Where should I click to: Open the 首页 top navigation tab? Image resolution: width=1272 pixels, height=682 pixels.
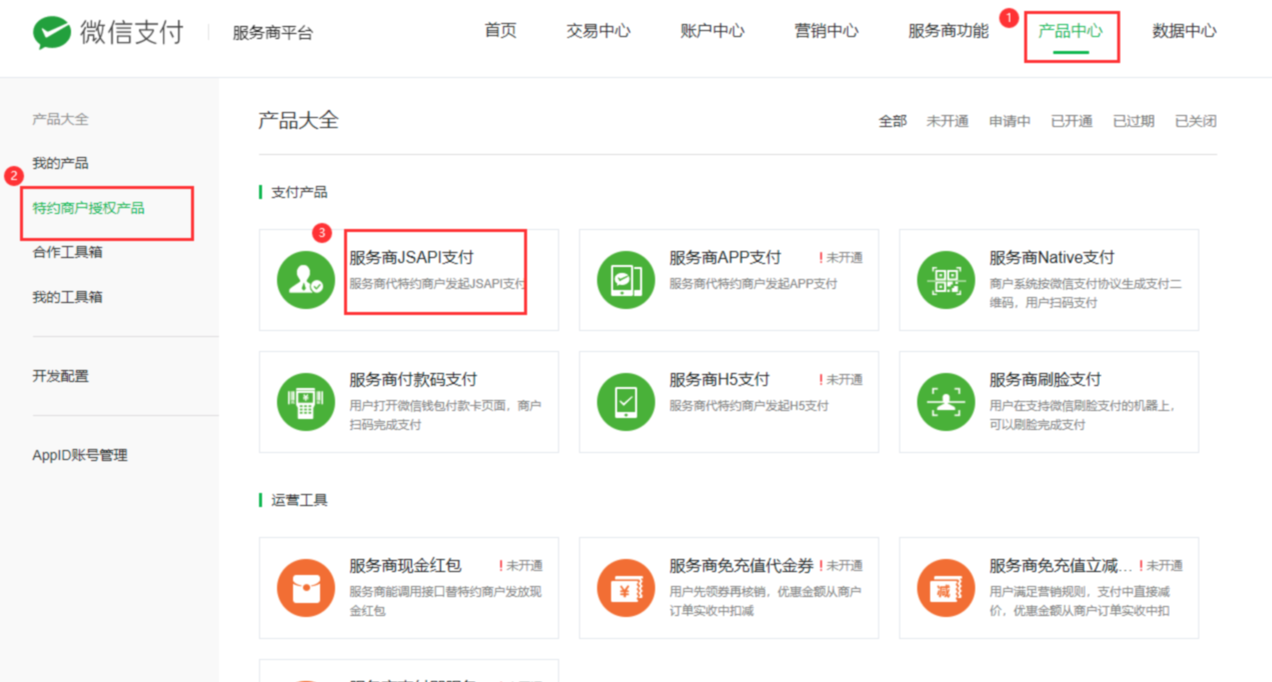point(501,31)
